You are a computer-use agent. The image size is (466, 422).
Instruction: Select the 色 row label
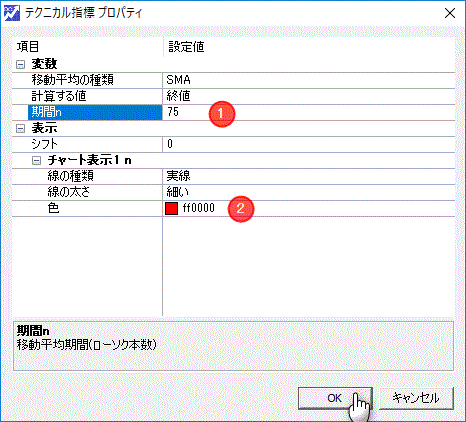(54, 208)
